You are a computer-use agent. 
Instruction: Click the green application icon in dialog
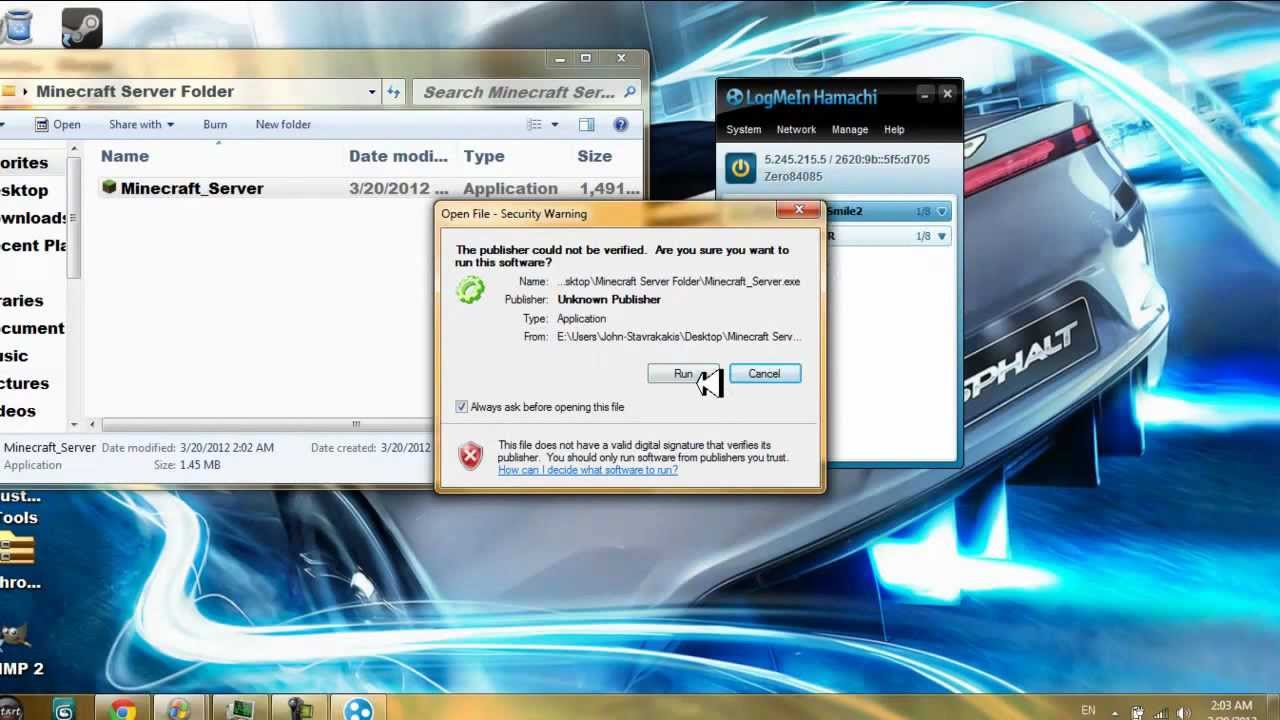(x=470, y=290)
